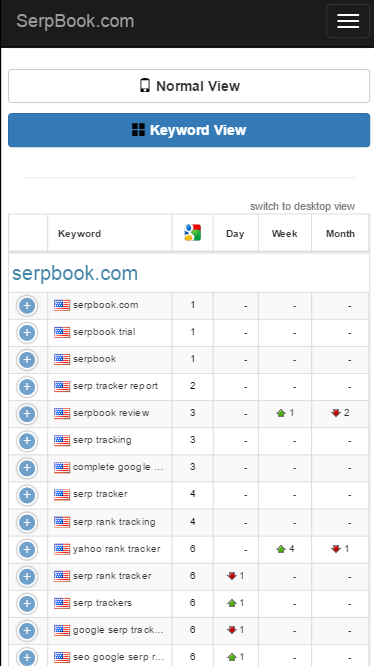Select the Keyword View button
This screenshot has height=666, width=374.
189,130
